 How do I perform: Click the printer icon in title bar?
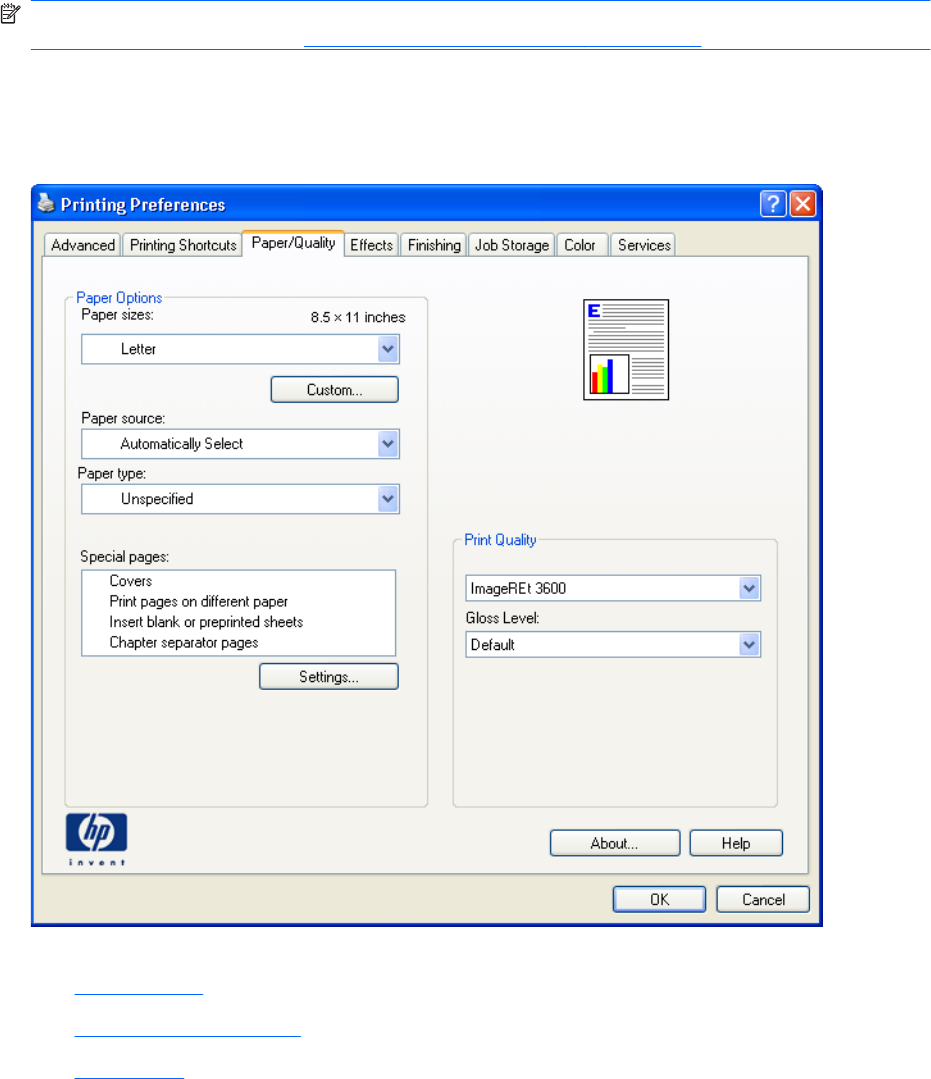tap(47, 204)
